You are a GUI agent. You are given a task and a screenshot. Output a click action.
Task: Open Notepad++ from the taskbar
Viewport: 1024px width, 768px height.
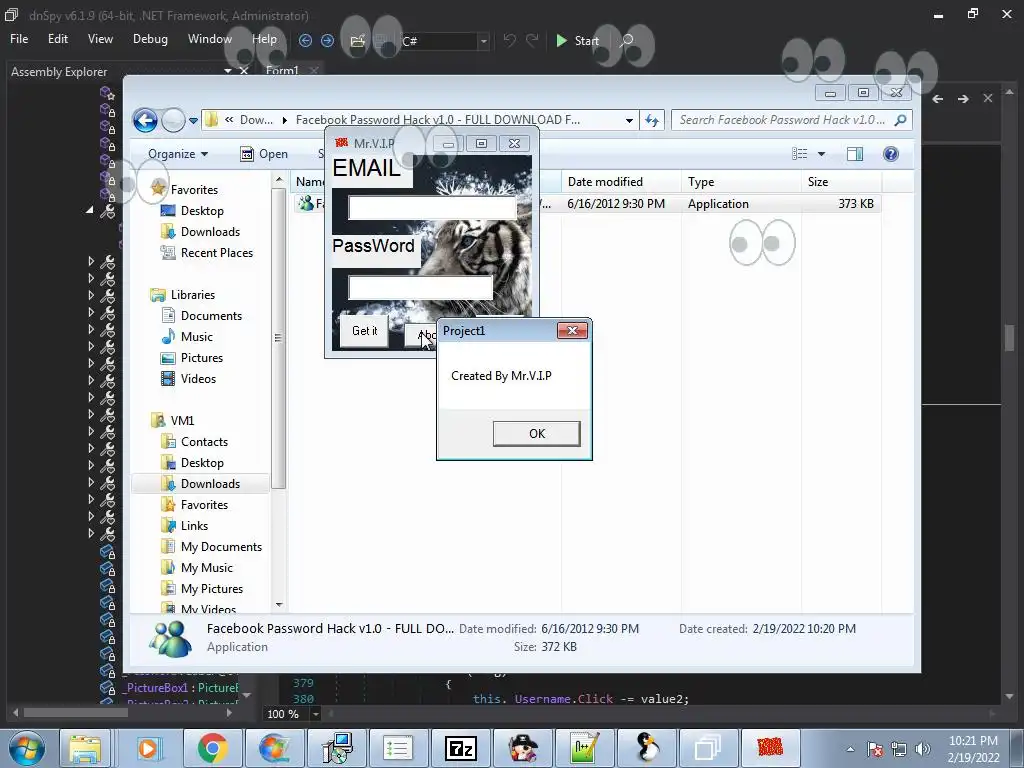click(x=584, y=748)
